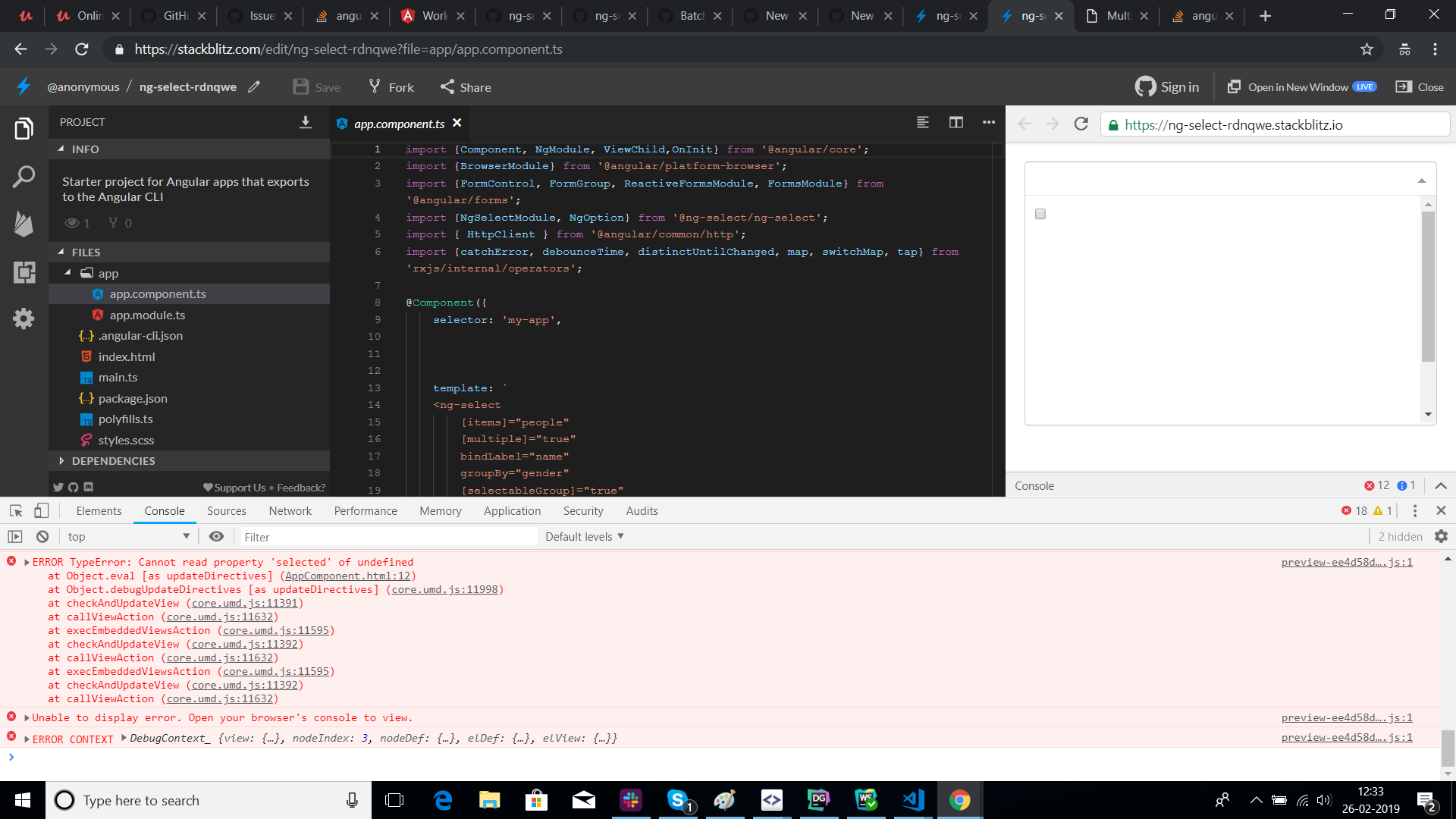
Task: Activate the DevTools inspect element tool
Action: [x=15, y=510]
